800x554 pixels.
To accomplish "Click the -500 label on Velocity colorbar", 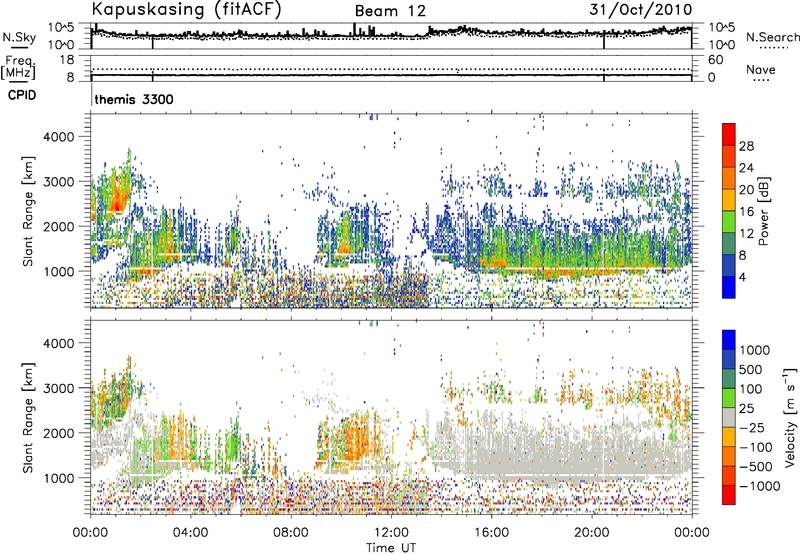I will [x=756, y=466].
